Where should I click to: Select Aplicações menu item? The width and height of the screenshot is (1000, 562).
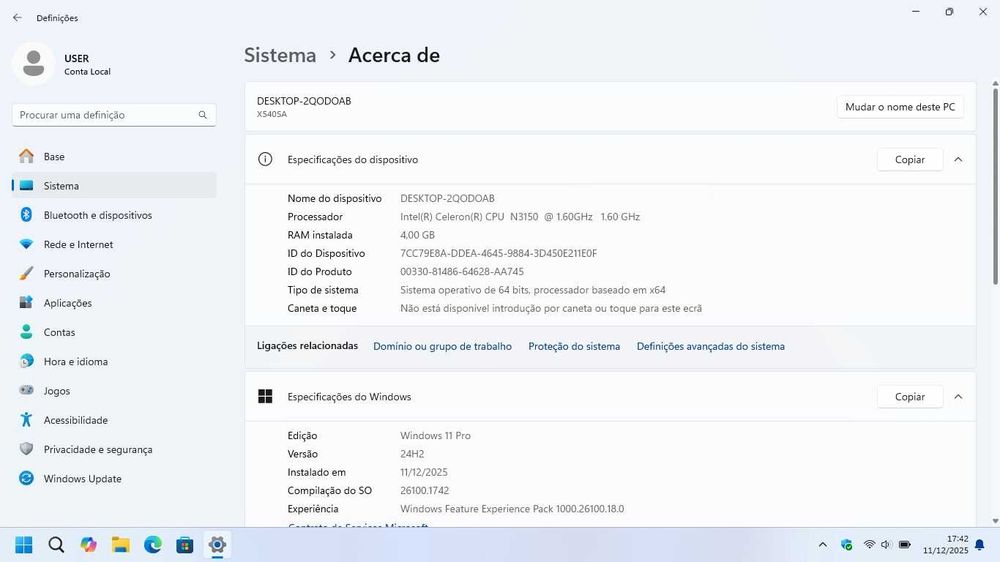point(114,303)
